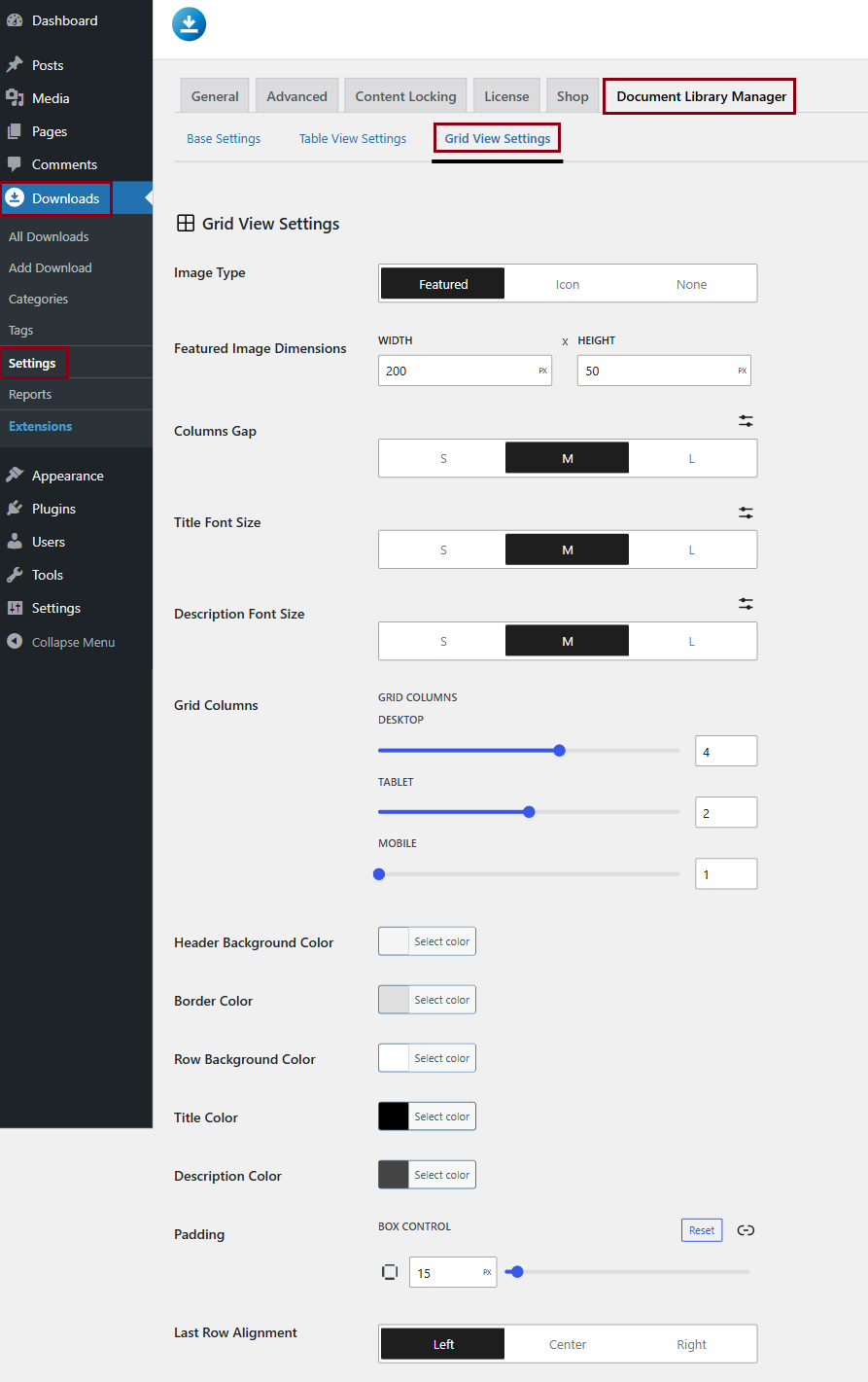Open Border Color picker

point(427,1000)
